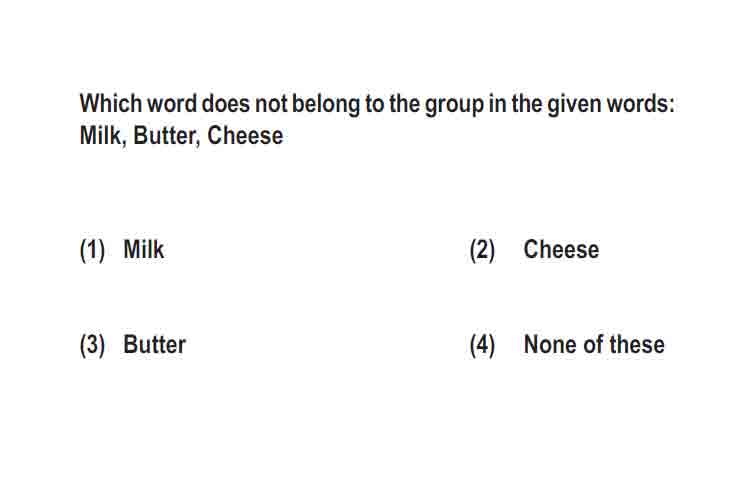Click the (4) option number
This screenshot has width=750, height=500.
point(482,345)
